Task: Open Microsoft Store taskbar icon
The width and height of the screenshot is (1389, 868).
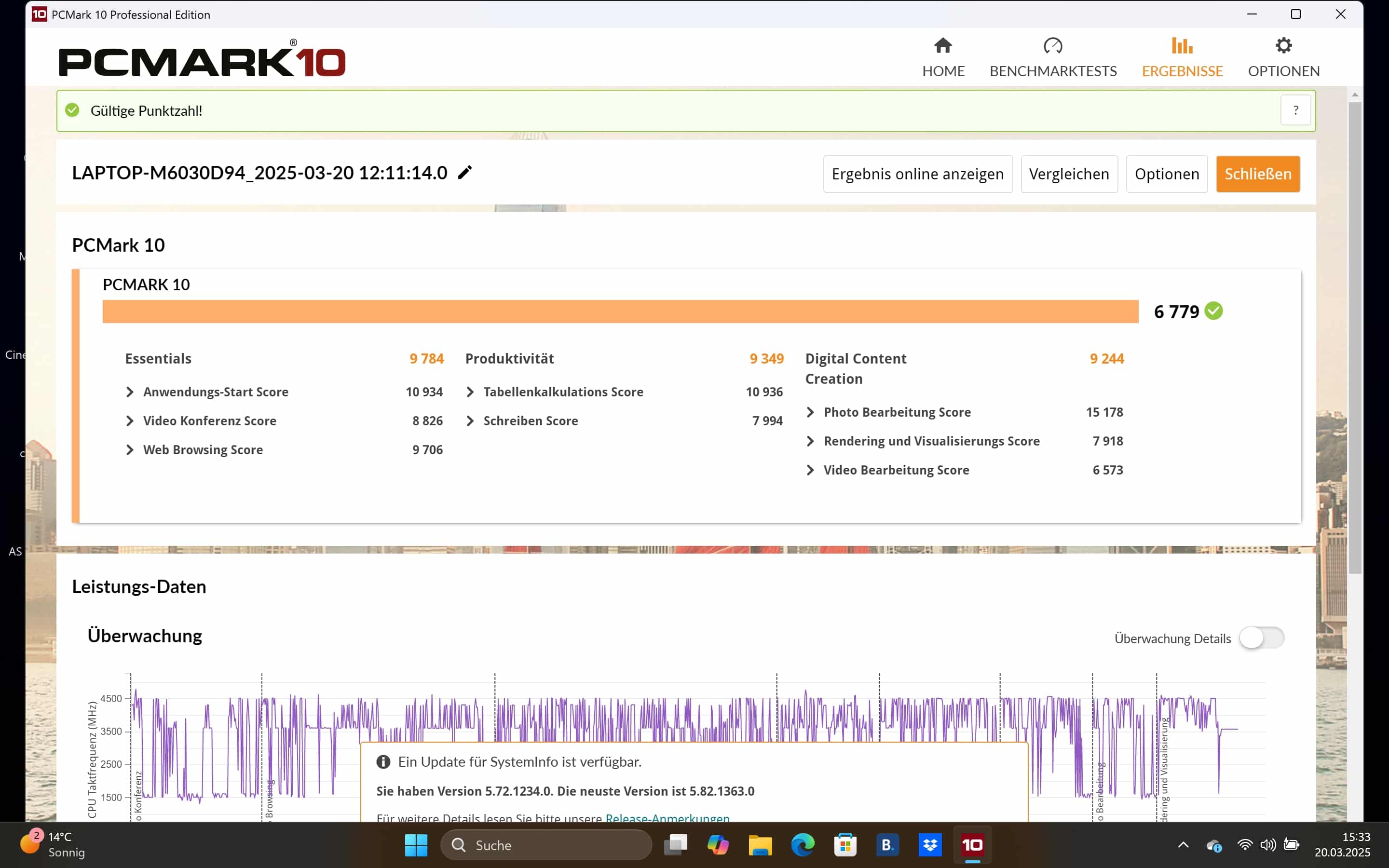Action: (x=845, y=844)
